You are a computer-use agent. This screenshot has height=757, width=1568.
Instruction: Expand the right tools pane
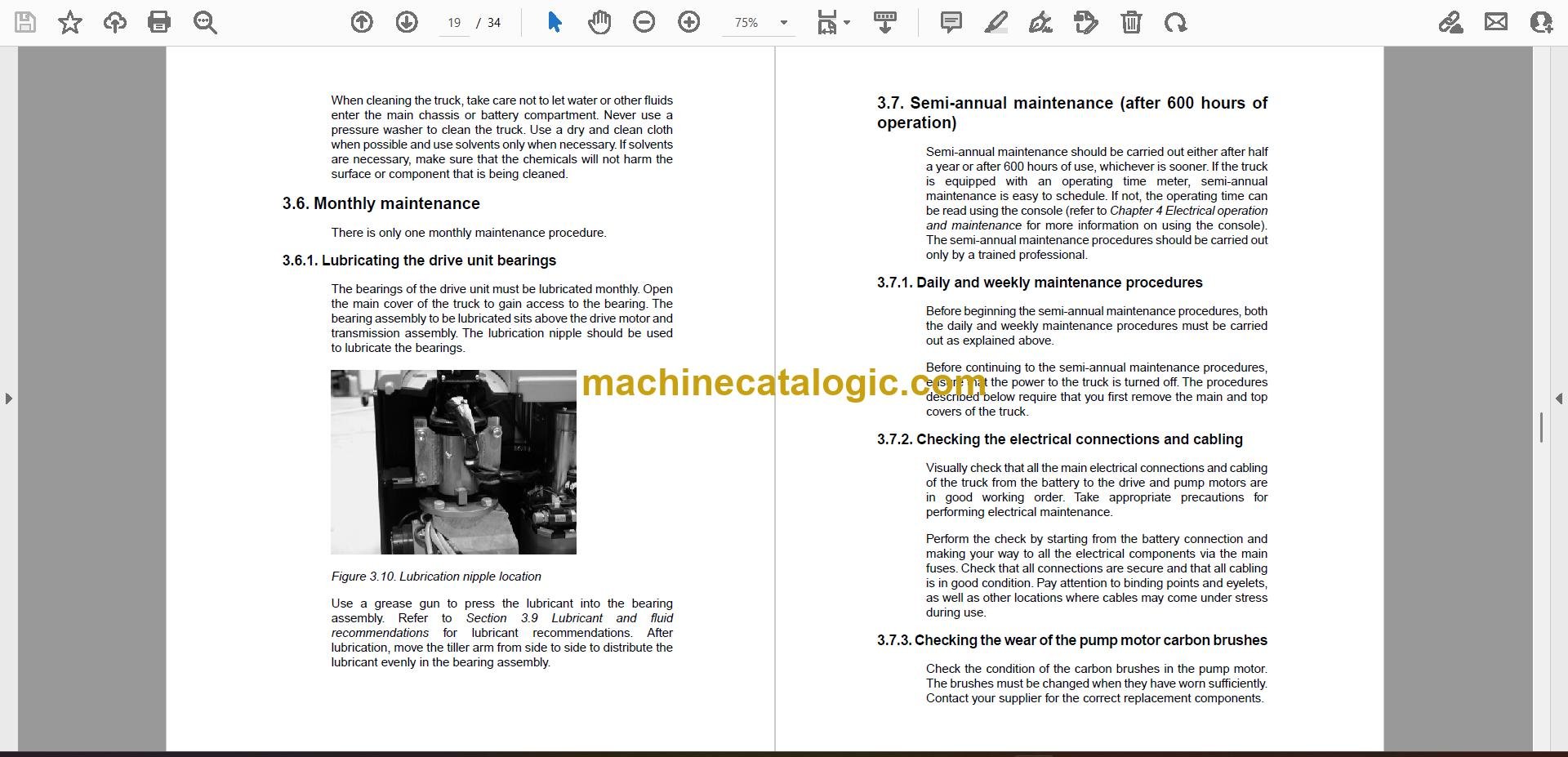tap(1559, 399)
